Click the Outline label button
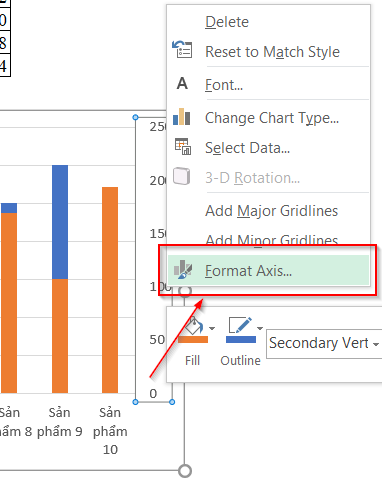 [240, 361]
